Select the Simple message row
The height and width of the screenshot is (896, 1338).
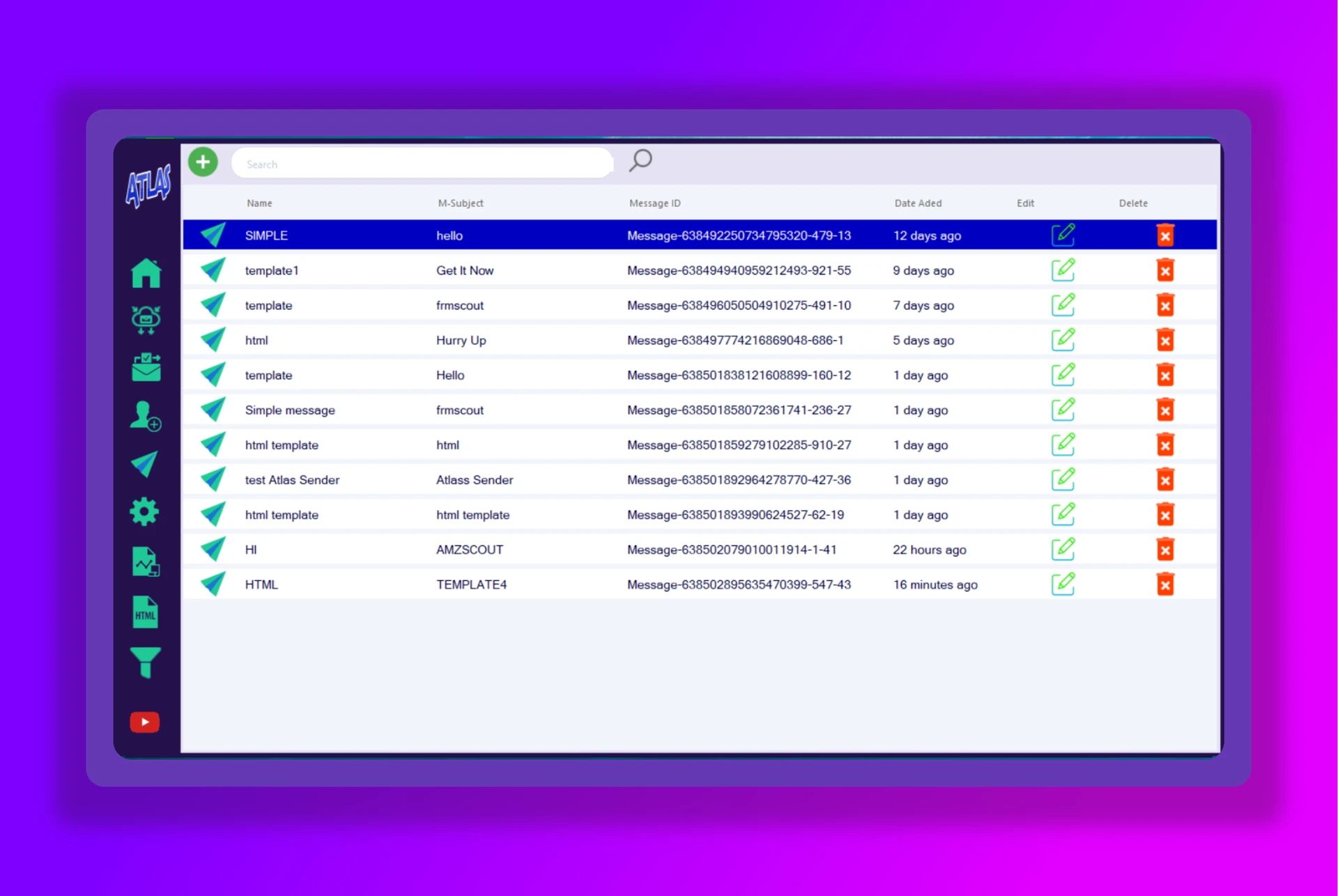click(290, 410)
